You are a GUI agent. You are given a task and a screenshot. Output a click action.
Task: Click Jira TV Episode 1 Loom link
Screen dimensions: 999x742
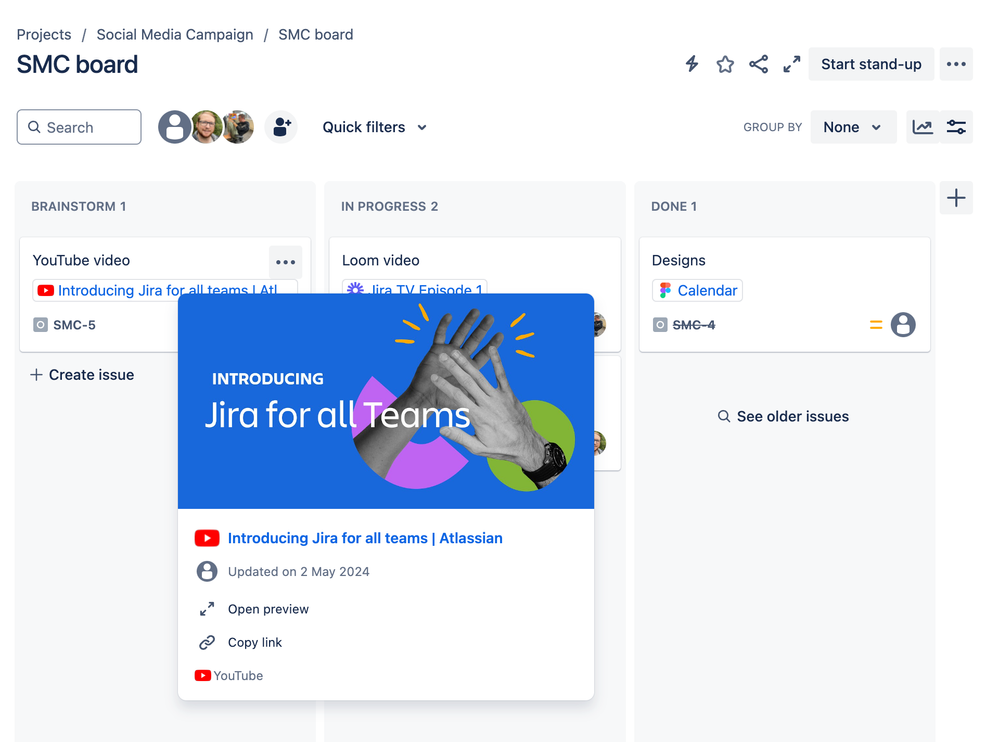[415, 287]
